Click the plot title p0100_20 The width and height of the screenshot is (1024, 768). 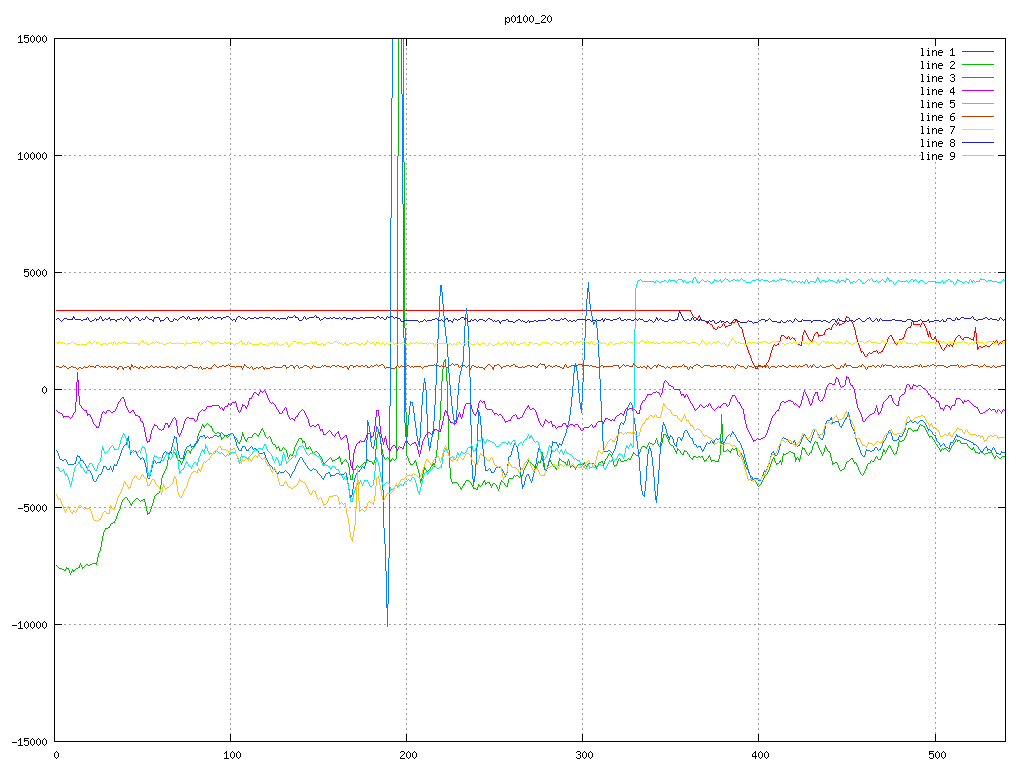point(528,20)
